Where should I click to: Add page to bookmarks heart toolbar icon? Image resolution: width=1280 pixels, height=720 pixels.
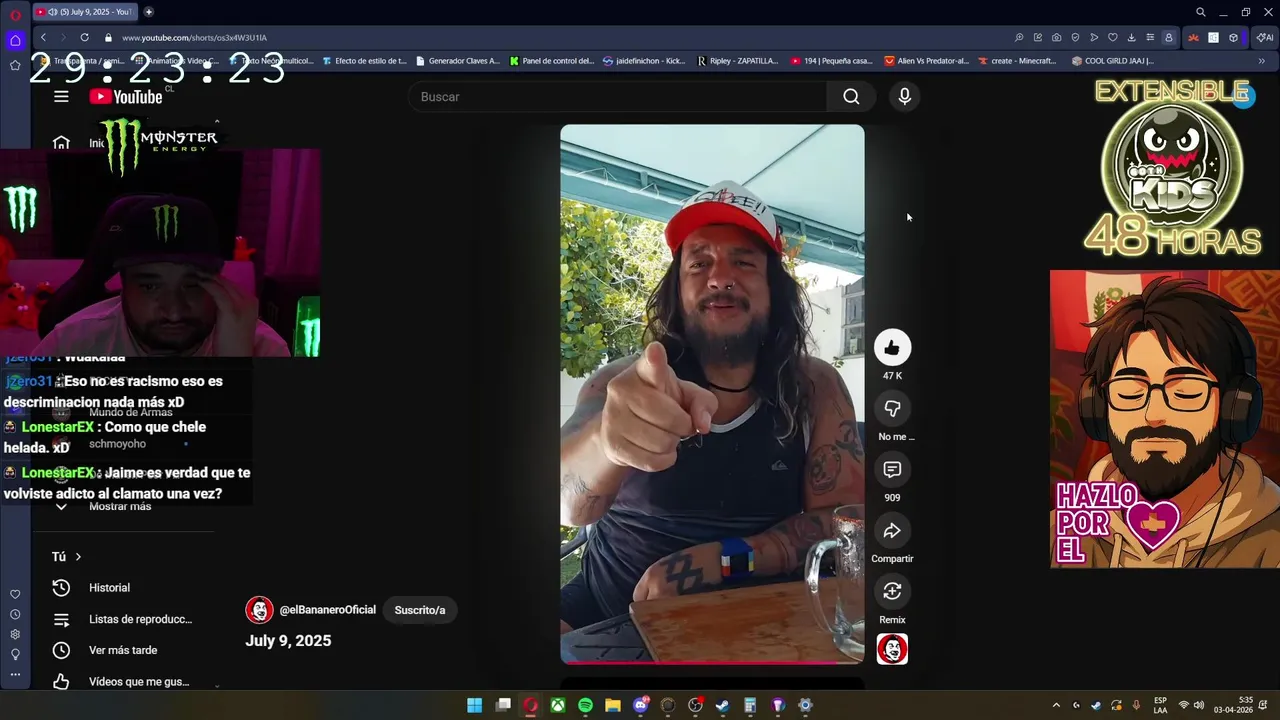[x=1112, y=37]
